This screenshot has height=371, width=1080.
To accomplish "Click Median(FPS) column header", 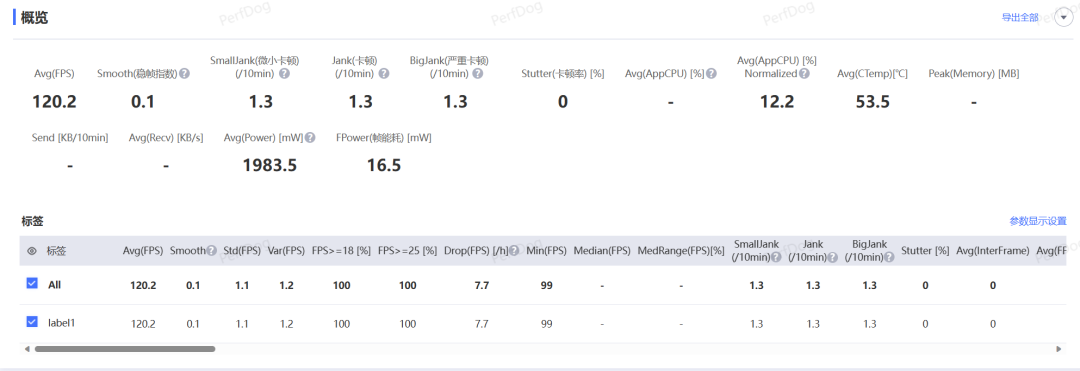I will [x=601, y=251].
